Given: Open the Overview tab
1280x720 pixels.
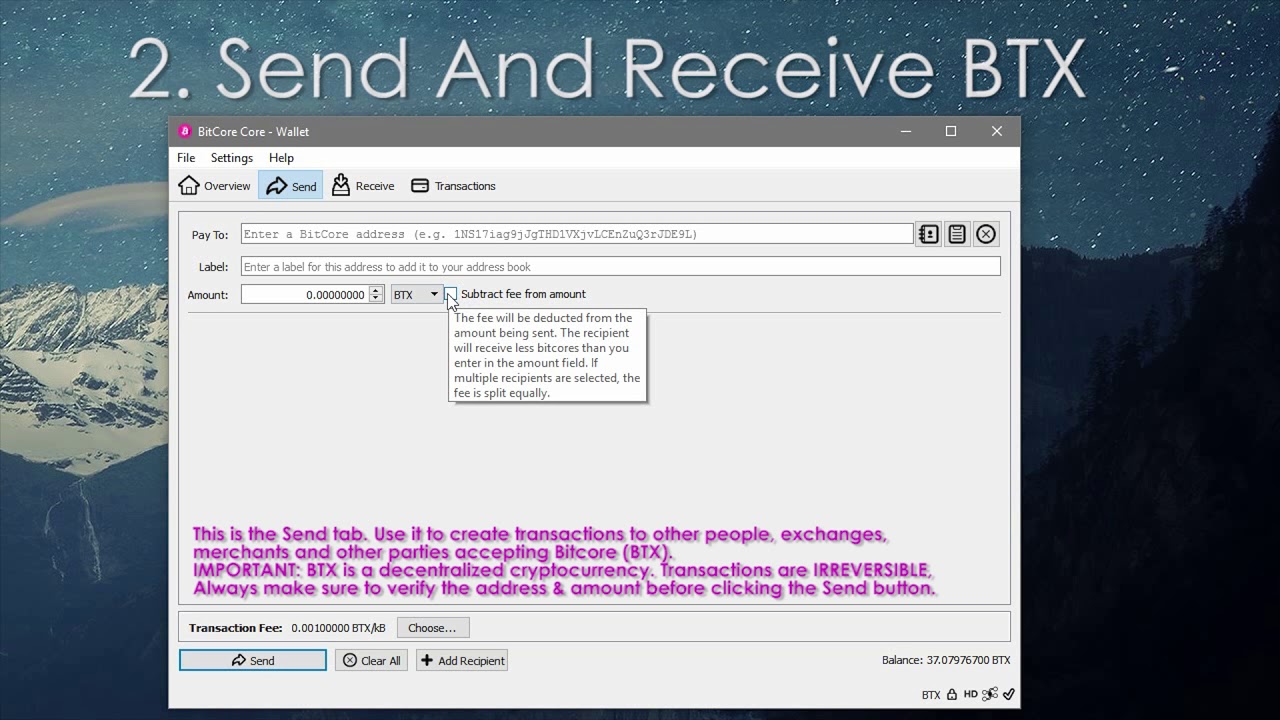Looking at the screenshot, I should pos(215,186).
